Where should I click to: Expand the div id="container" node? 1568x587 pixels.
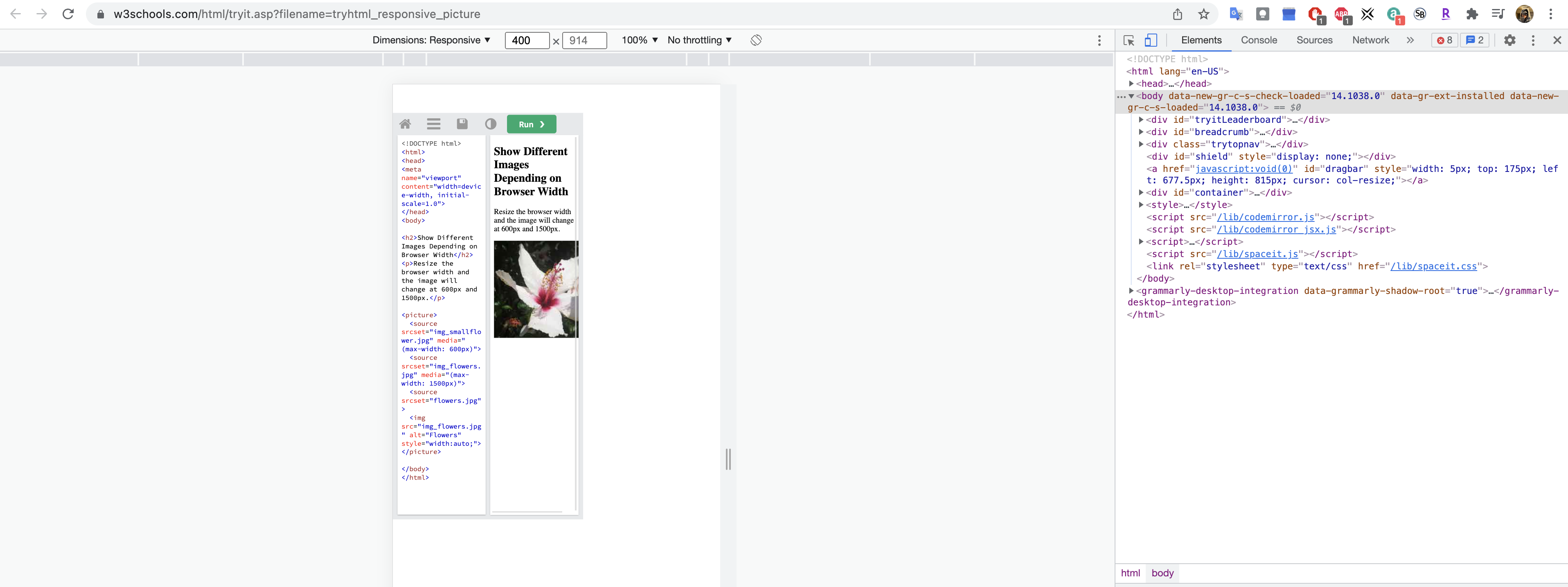click(x=1141, y=192)
